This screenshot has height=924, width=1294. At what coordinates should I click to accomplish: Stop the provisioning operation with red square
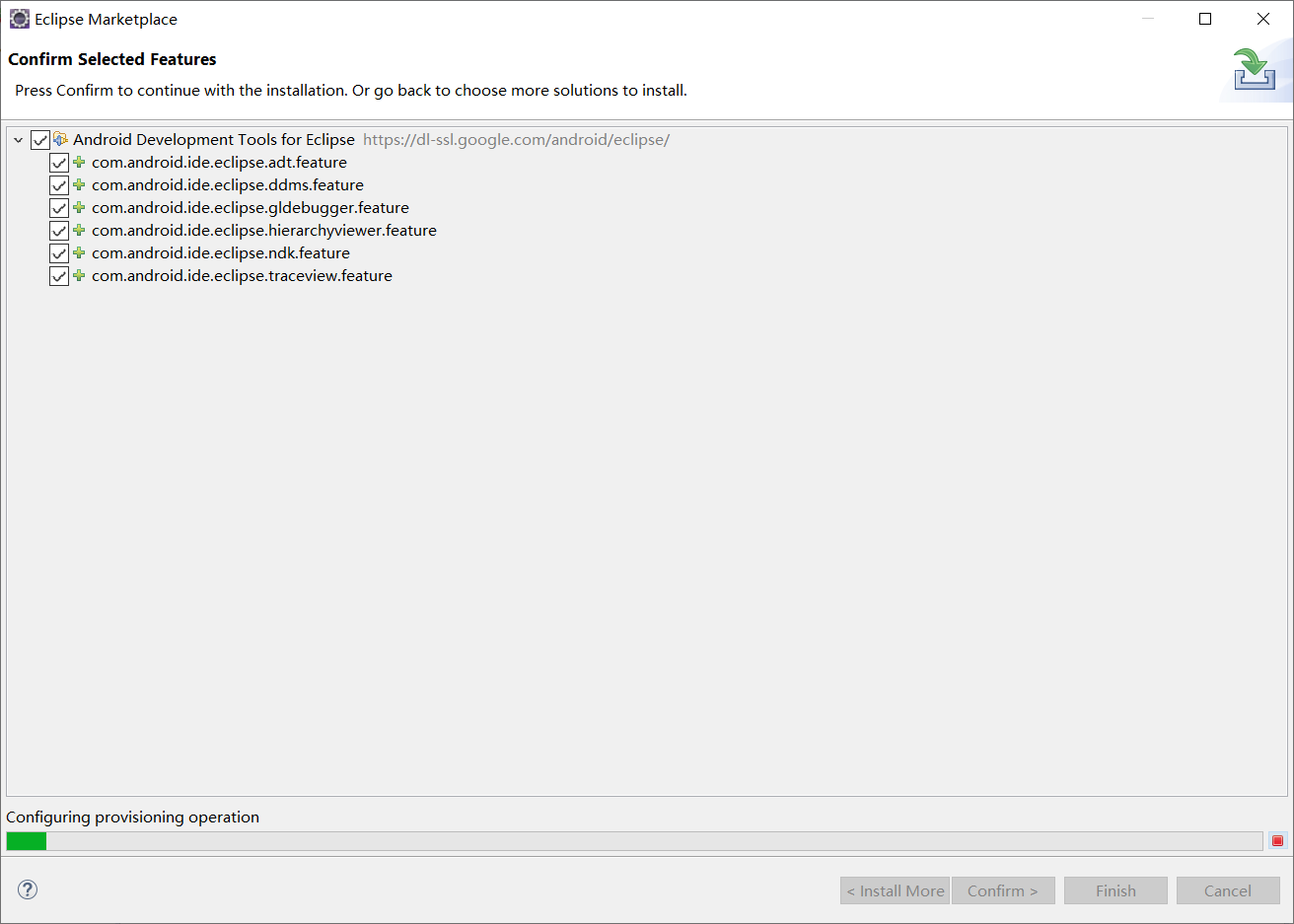pos(1277,841)
